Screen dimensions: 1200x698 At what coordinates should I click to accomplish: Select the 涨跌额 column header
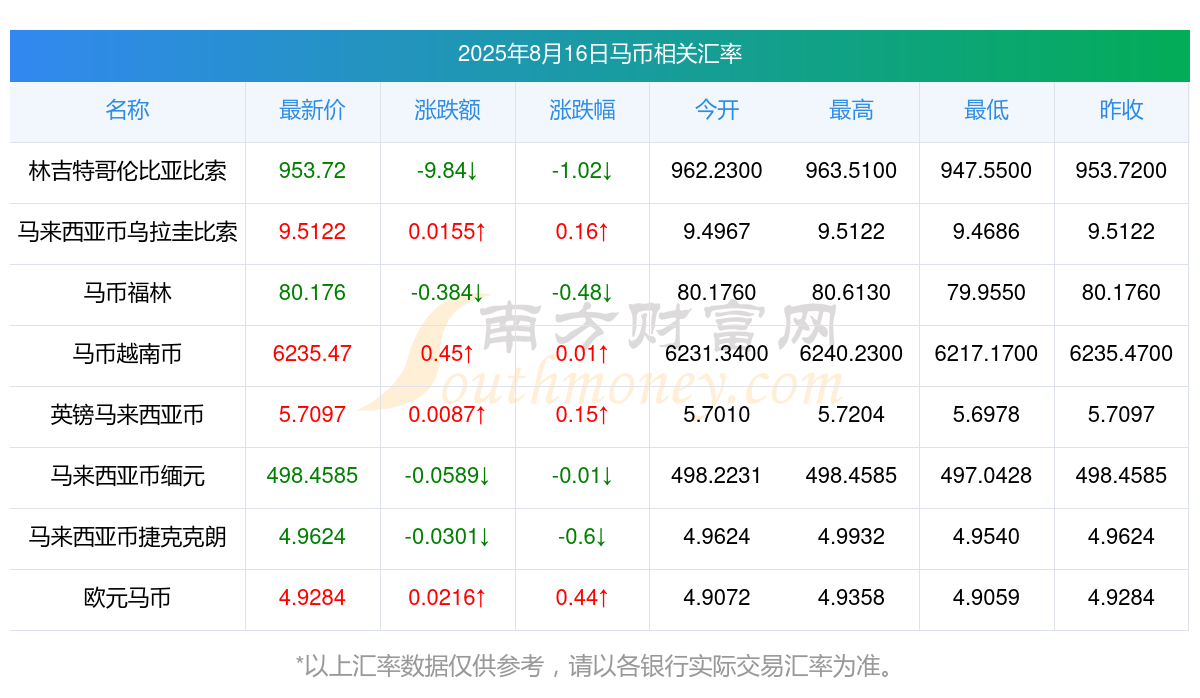point(448,110)
